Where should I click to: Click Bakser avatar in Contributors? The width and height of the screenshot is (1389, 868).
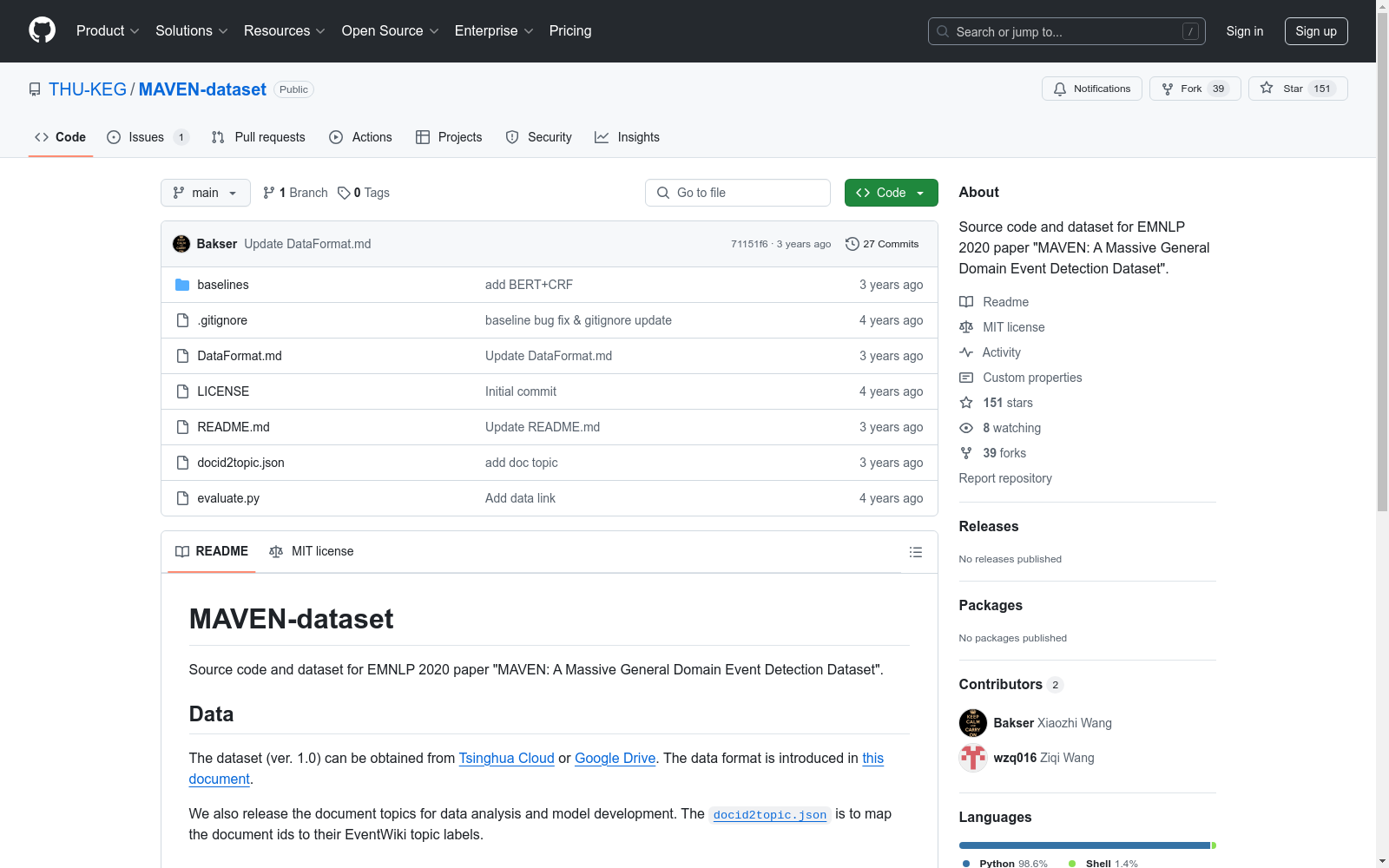(x=973, y=723)
